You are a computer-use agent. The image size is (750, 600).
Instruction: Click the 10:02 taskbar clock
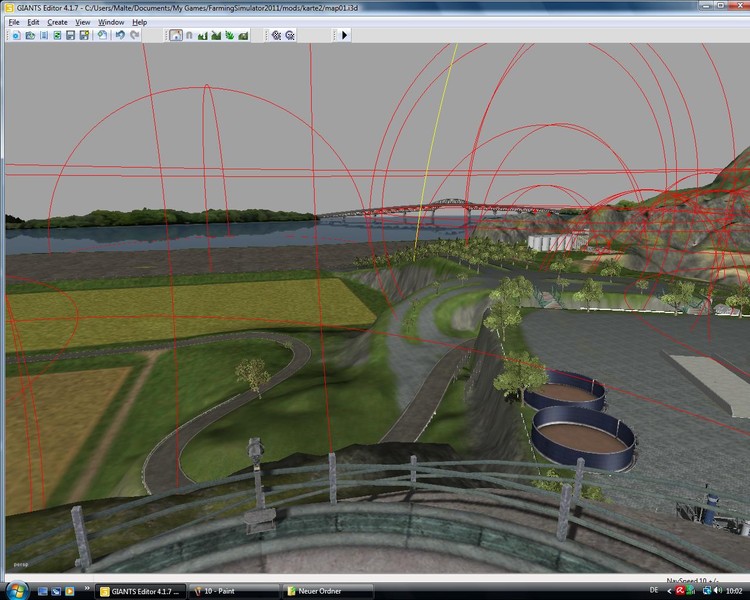(x=734, y=591)
